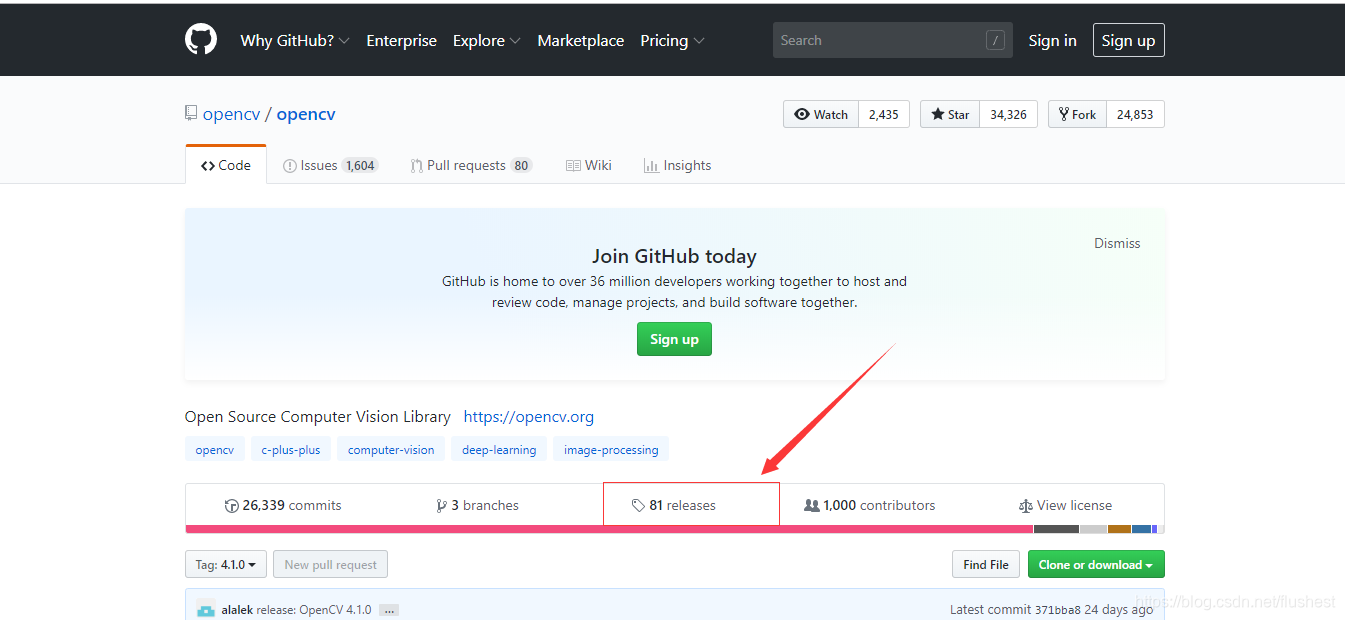
Task: Click the Sign up button in header
Action: pos(1128,40)
